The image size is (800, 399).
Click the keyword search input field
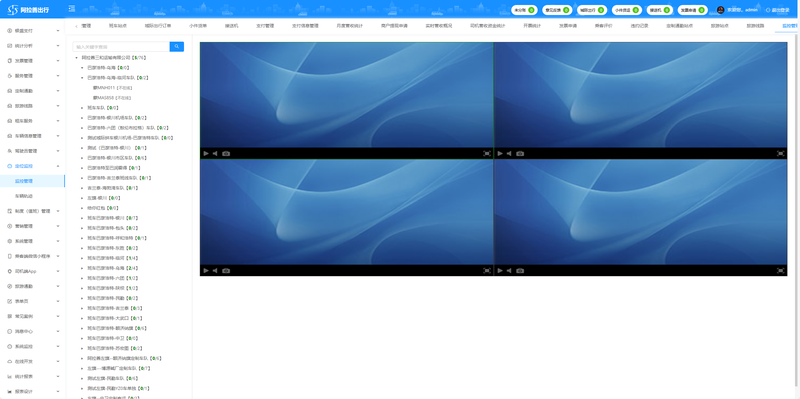[x=121, y=46]
